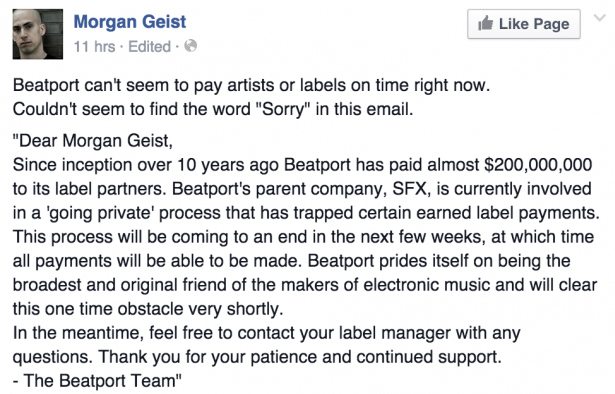Click the "- The Beatport Team" signature
The image size is (615, 394).
click(97, 381)
